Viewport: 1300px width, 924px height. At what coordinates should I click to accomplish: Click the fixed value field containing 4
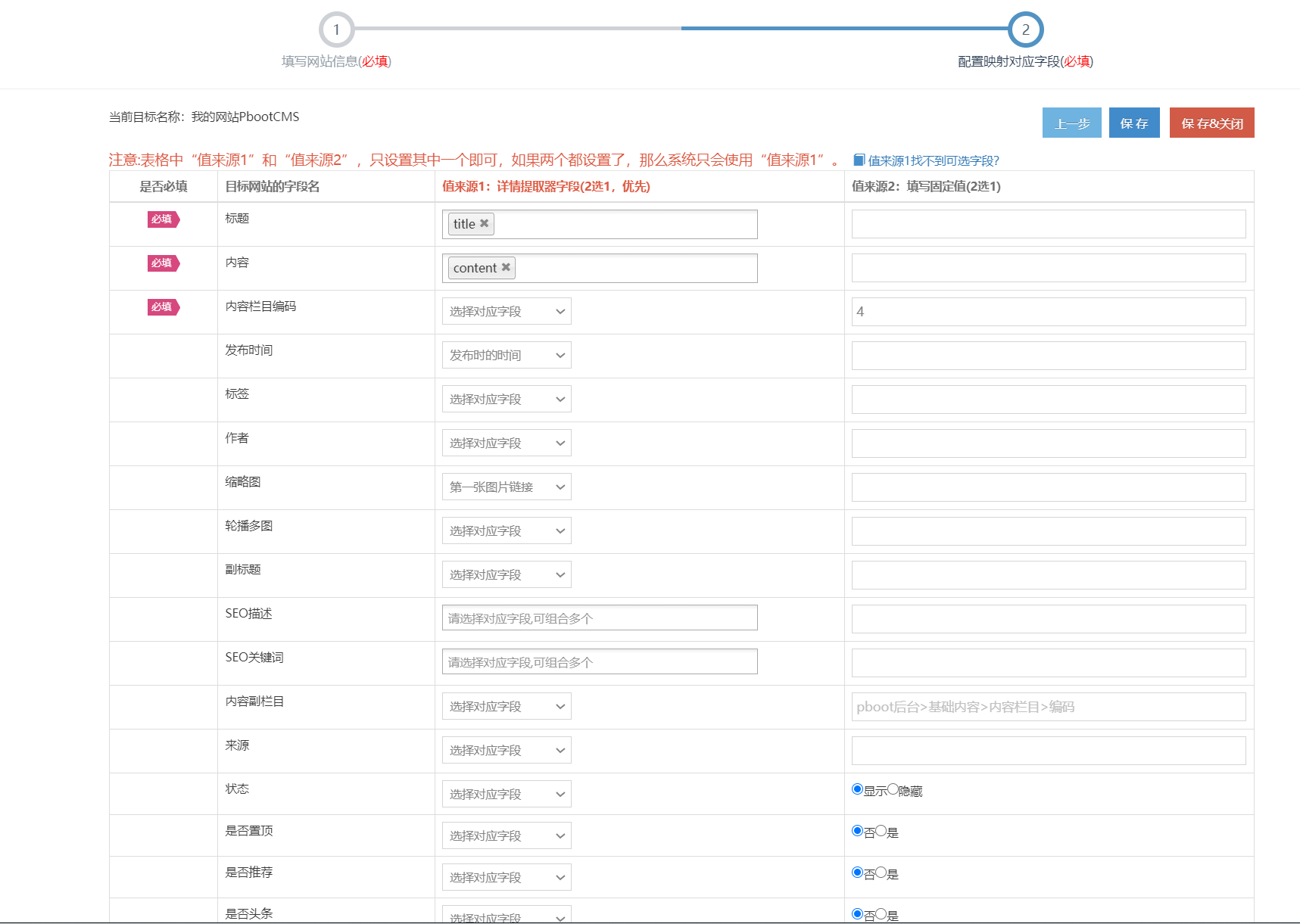(x=1048, y=311)
